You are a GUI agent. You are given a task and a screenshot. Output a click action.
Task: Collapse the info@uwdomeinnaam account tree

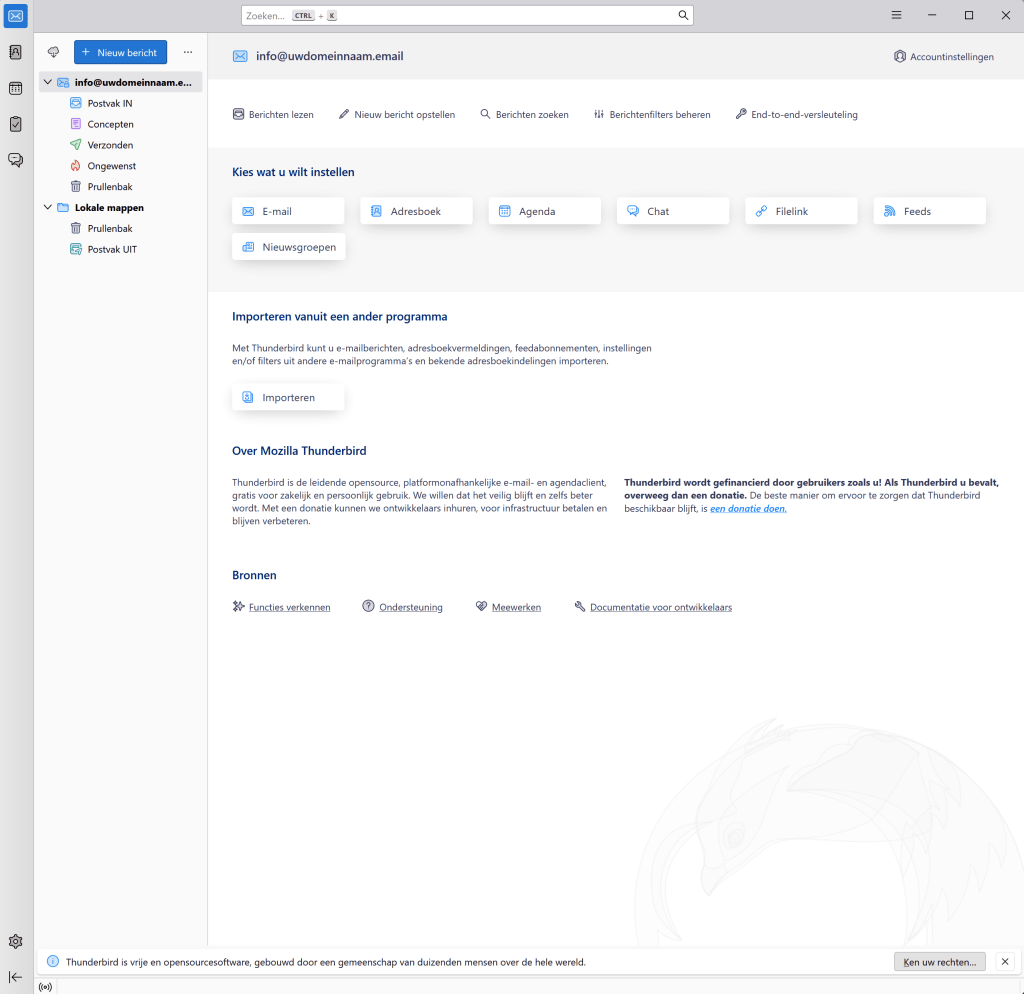(48, 82)
